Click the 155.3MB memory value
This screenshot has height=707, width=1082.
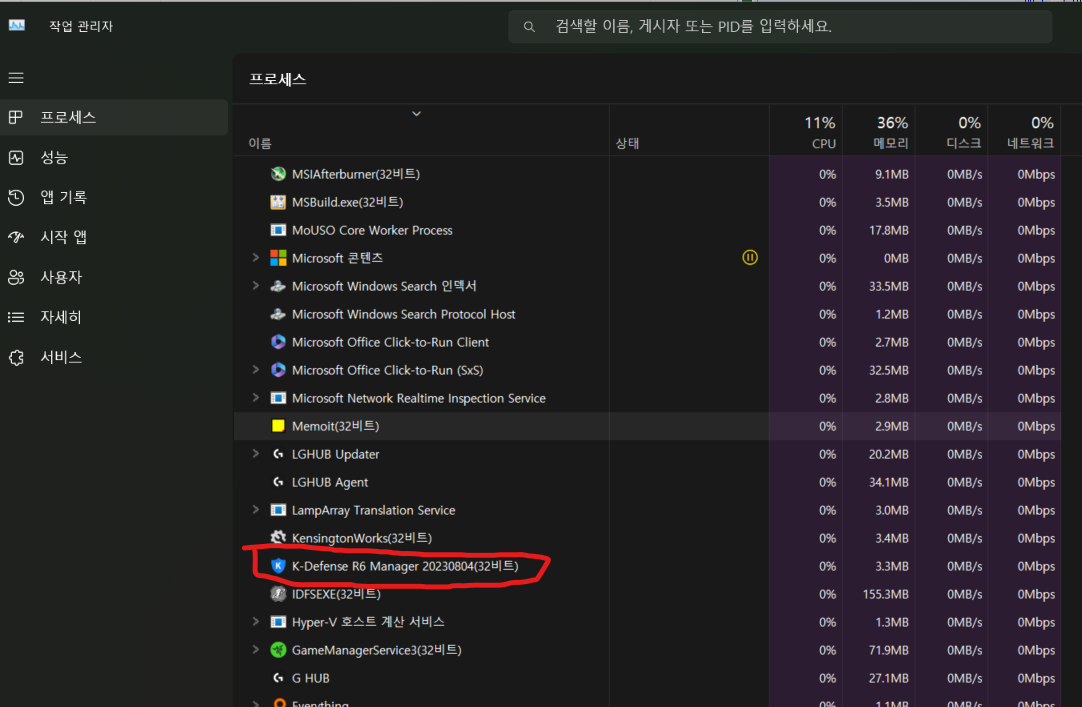(885, 594)
